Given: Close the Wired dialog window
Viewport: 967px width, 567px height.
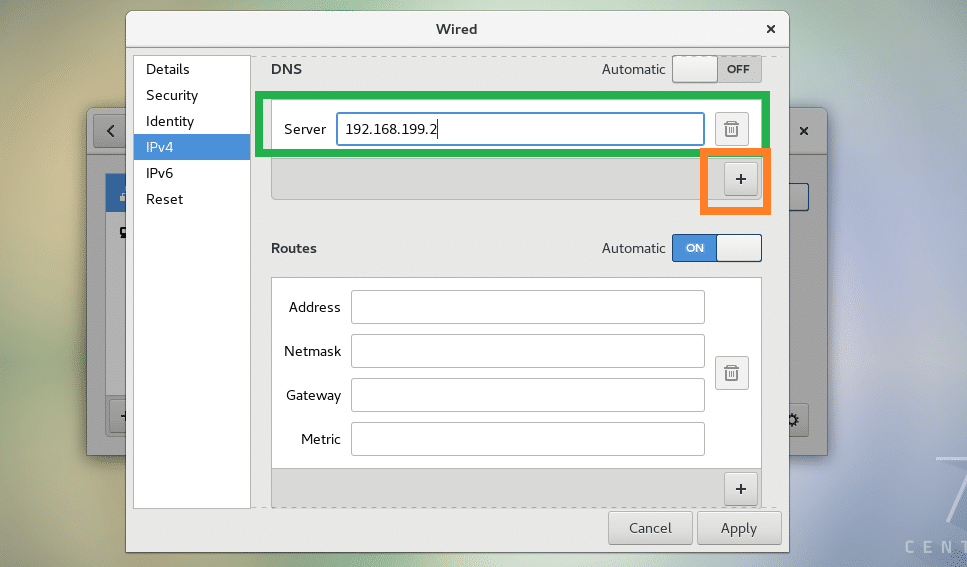Looking at the screenshot, I should 770,30.
